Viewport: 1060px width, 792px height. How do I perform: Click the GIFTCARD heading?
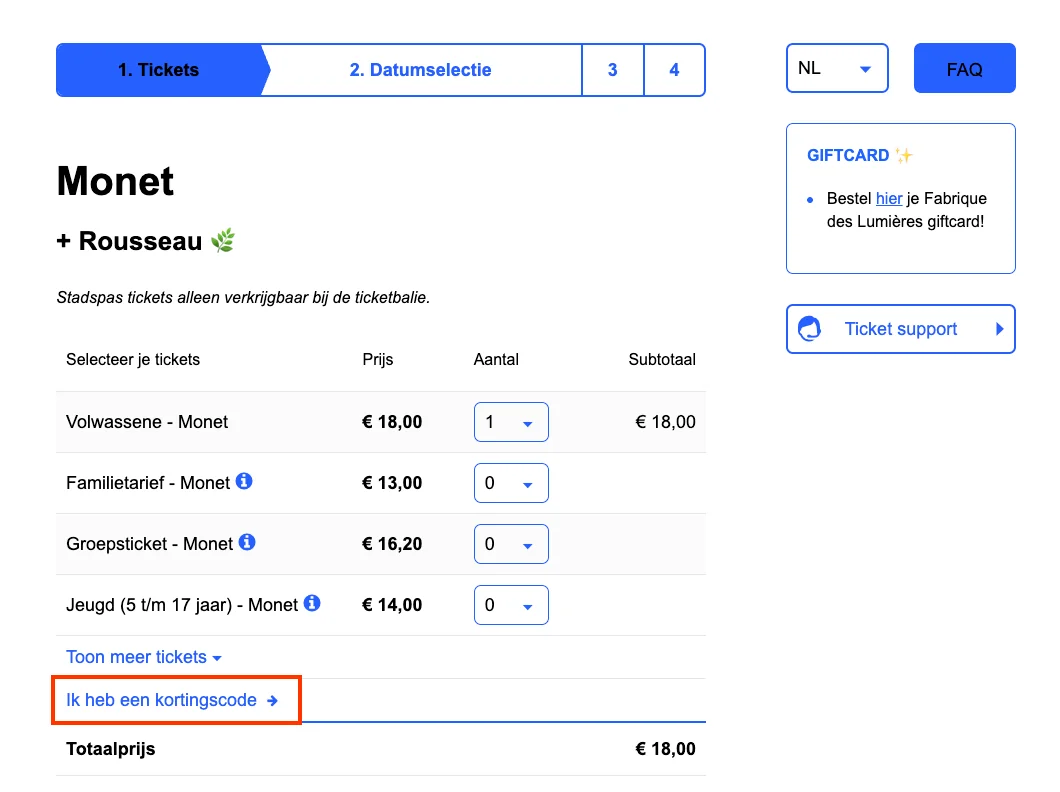[848, 155]
